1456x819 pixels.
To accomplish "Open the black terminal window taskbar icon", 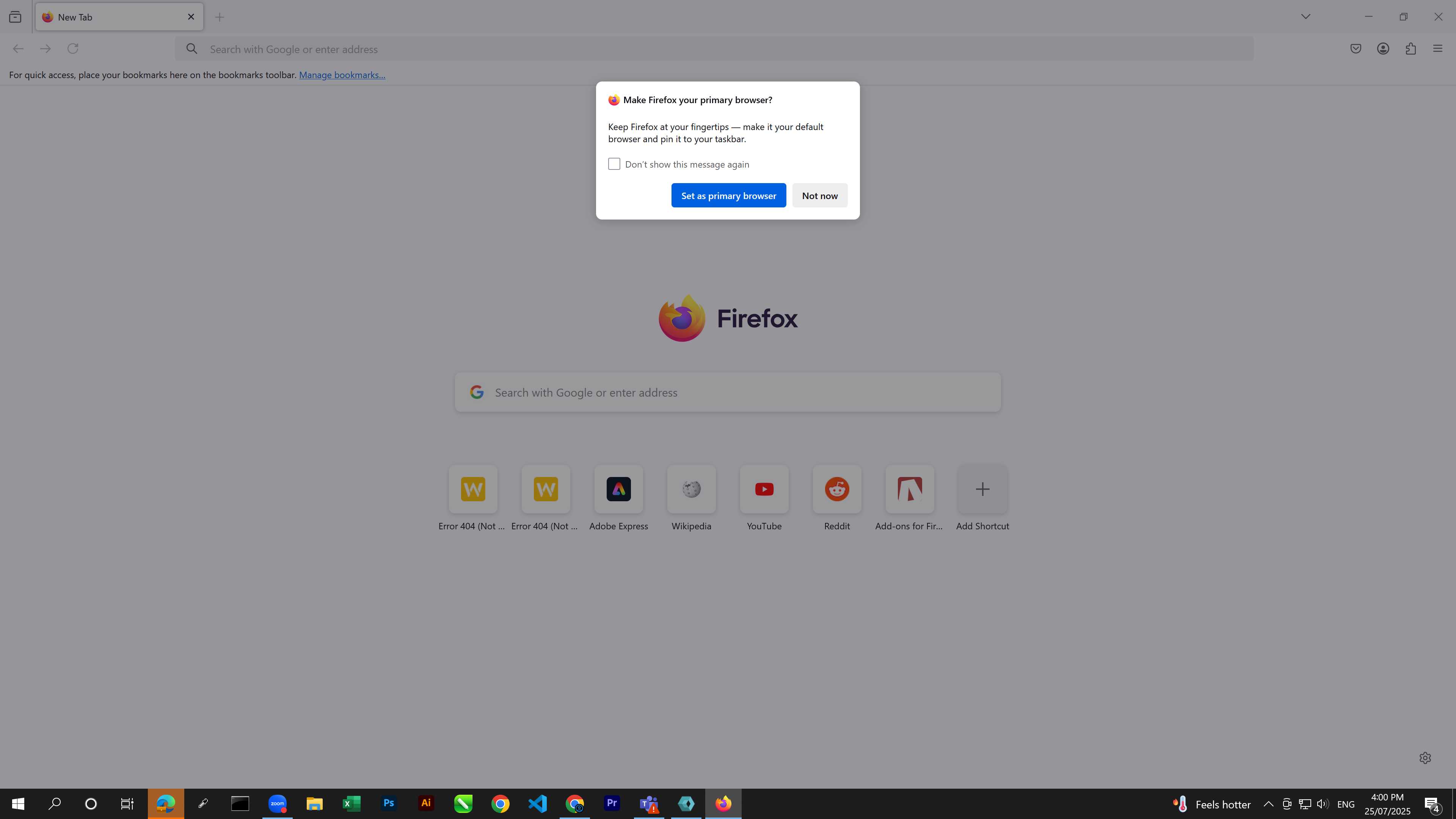I will [x=240, y=804].
